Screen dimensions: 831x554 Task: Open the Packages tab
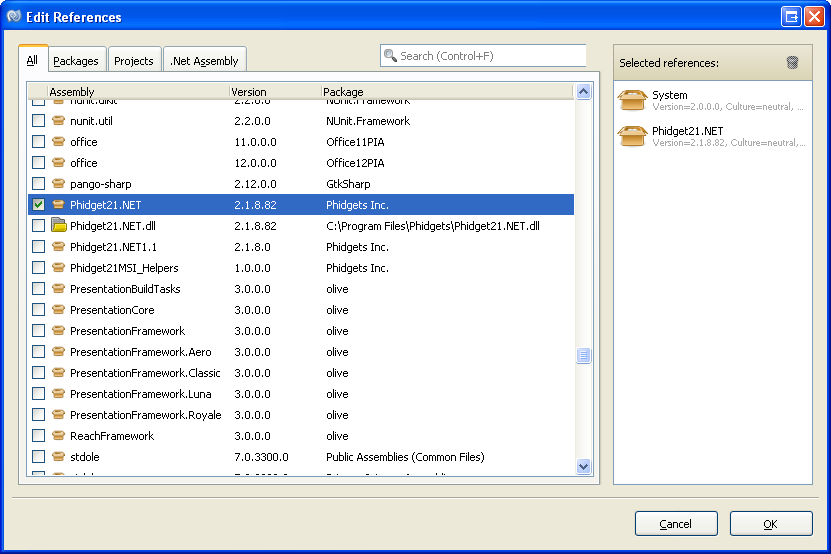(77, 60)
